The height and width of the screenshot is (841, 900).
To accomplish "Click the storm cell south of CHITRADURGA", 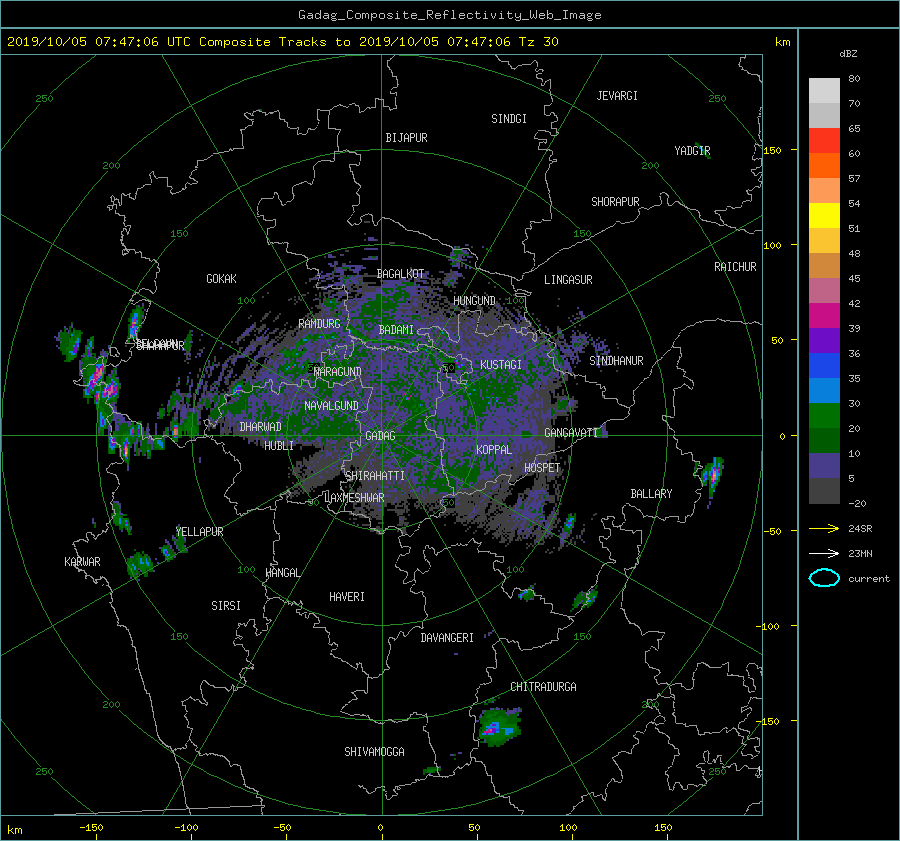I will pyautogui.click(x=499, y=727).
